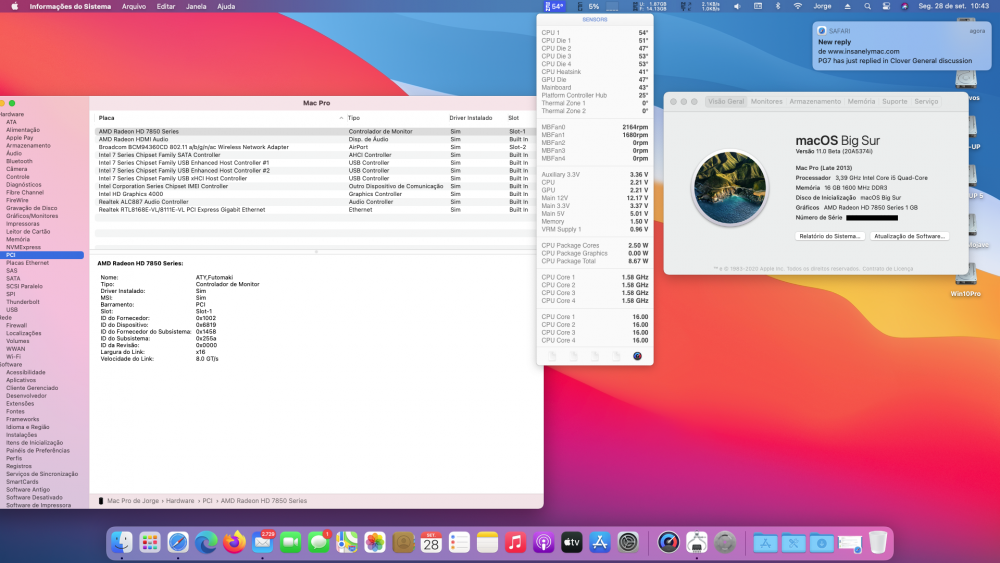The image size is (1000, 563).
Task: Select Gráficos/Monitores in sidebar
Action: pyautogui.click(x=32, y=216)
